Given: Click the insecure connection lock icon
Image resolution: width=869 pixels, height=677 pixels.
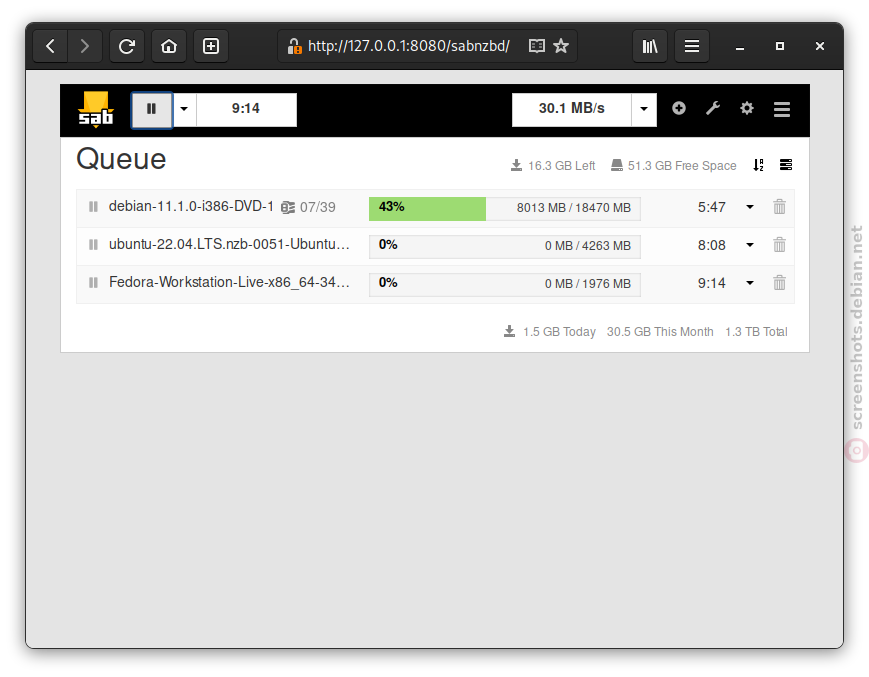Looking at the screenshot, I should (x=294, y=46).
